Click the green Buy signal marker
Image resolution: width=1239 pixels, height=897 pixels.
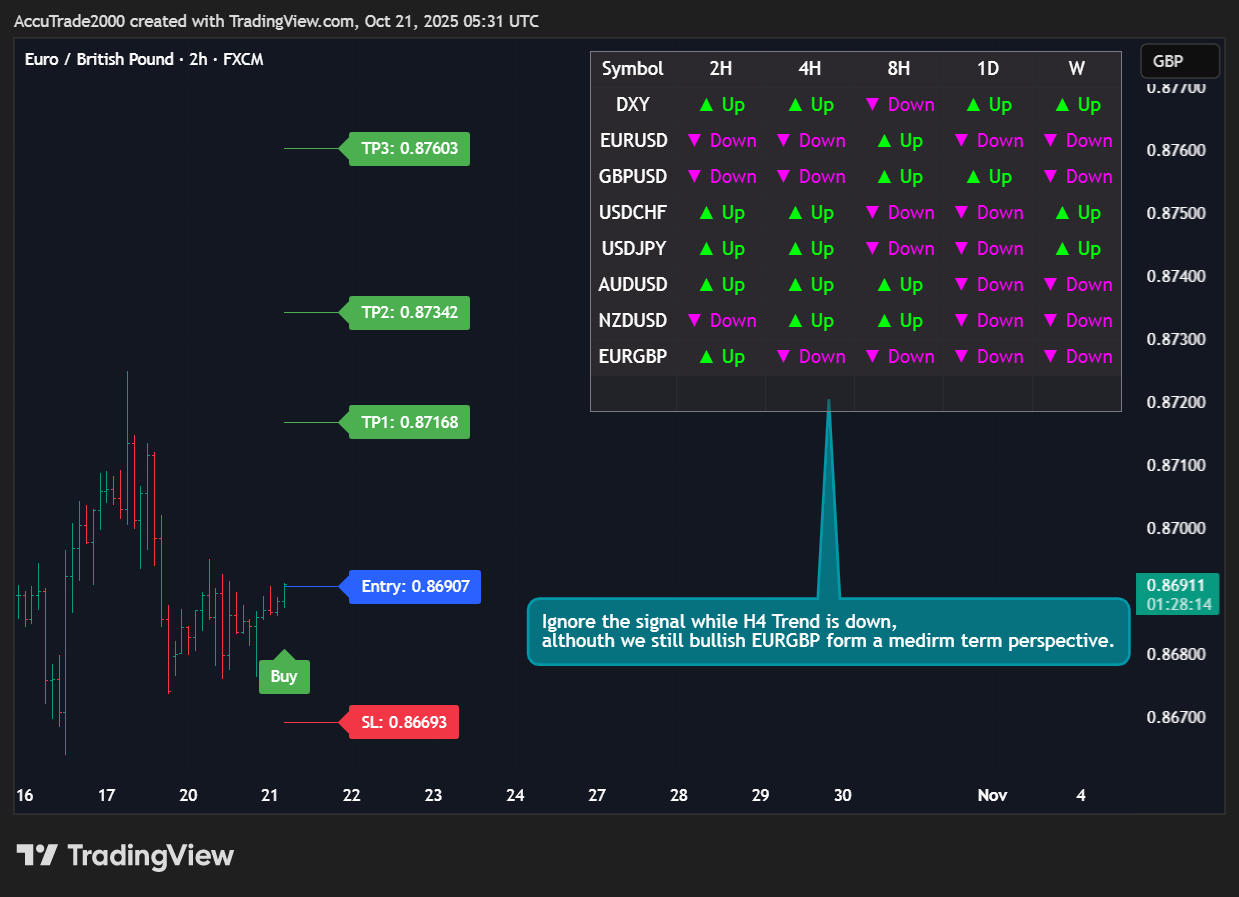click(284, 676)
